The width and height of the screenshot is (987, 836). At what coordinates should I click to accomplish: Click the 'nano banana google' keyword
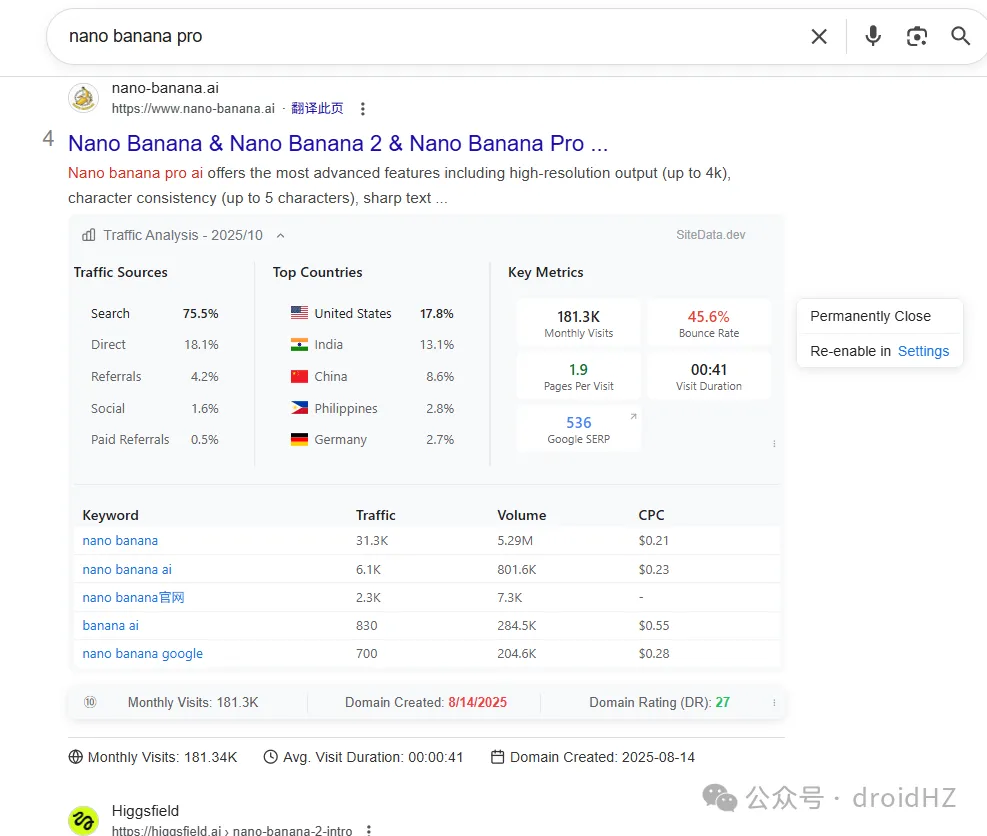coord(142,653)
